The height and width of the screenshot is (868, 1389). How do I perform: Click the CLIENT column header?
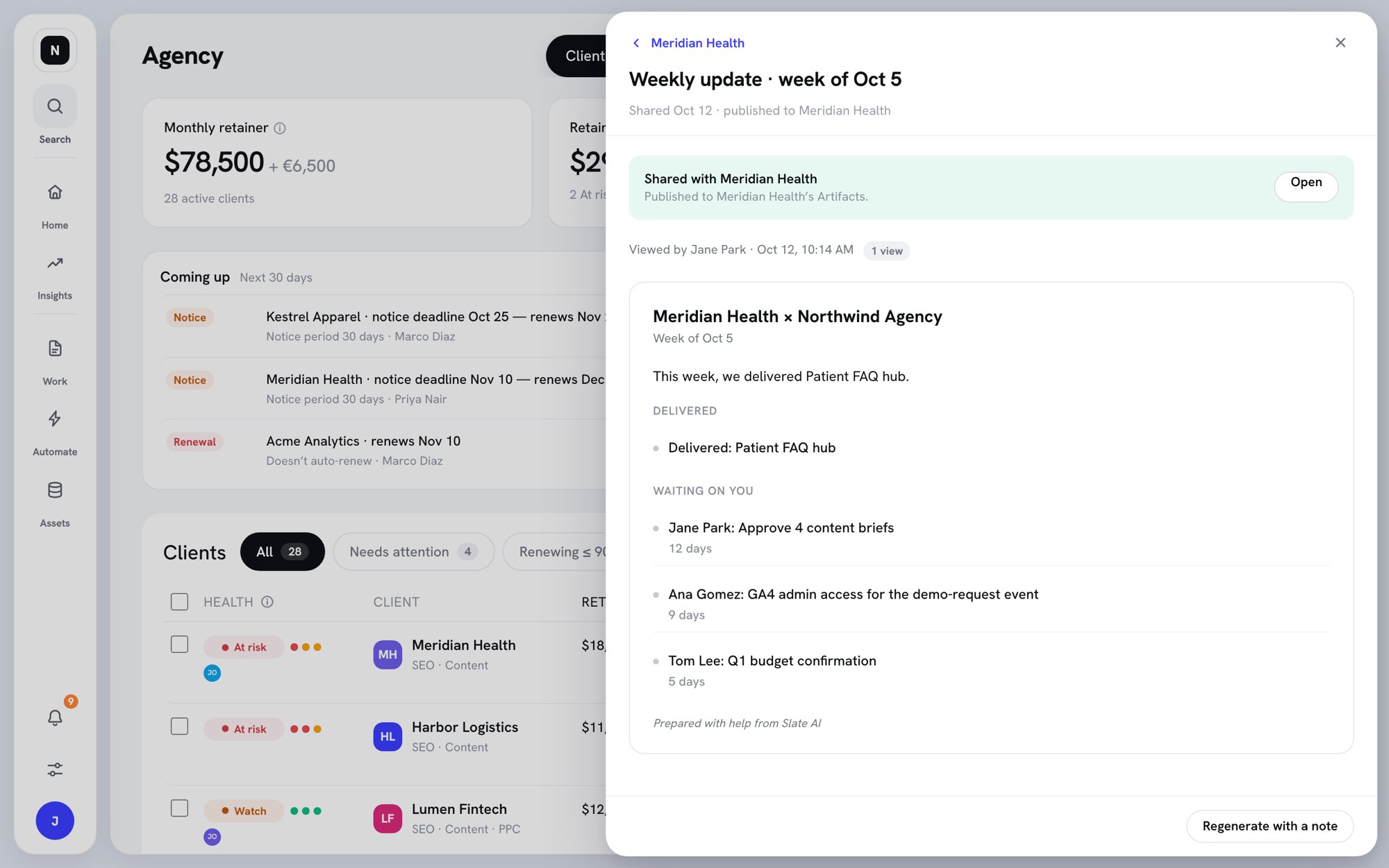[396, 602]
